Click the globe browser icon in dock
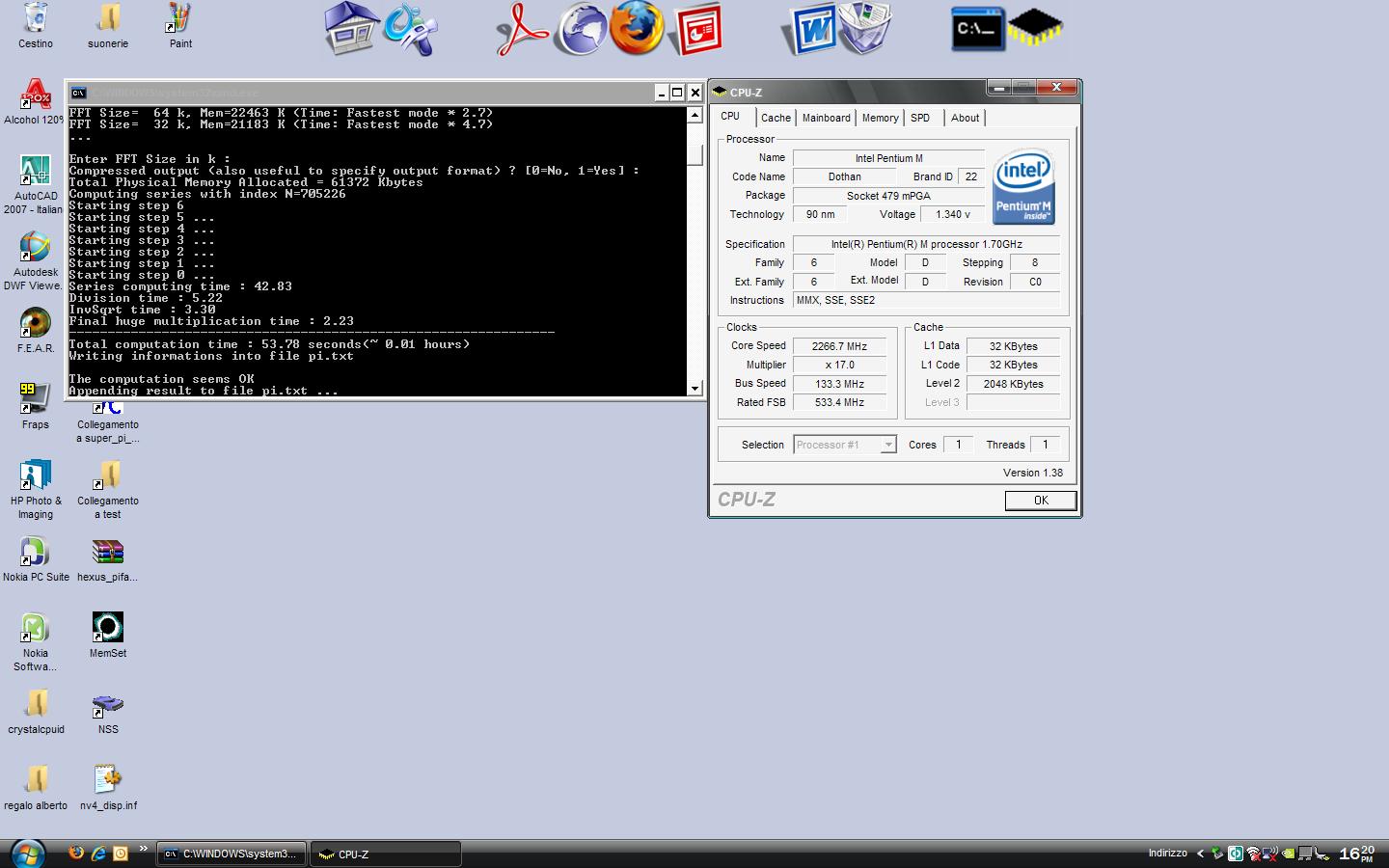The height and width of the screenshot is (868, 1389). tap(580, 29)
